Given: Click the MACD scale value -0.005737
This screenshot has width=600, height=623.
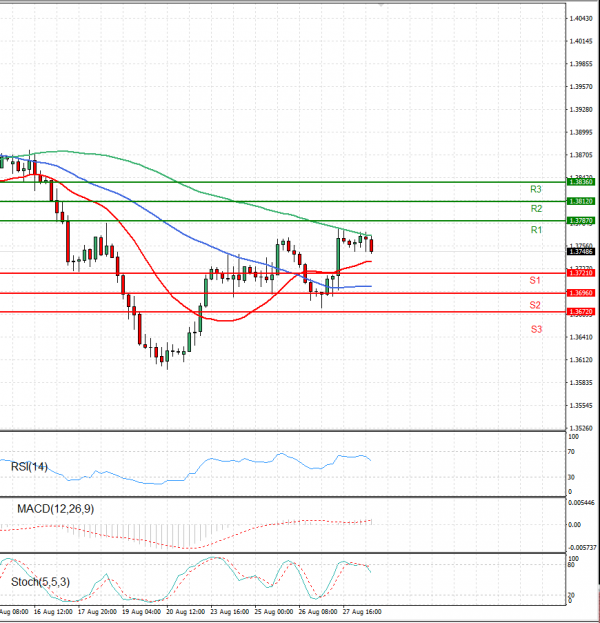Looking at the screenshot, I should 582,548.
